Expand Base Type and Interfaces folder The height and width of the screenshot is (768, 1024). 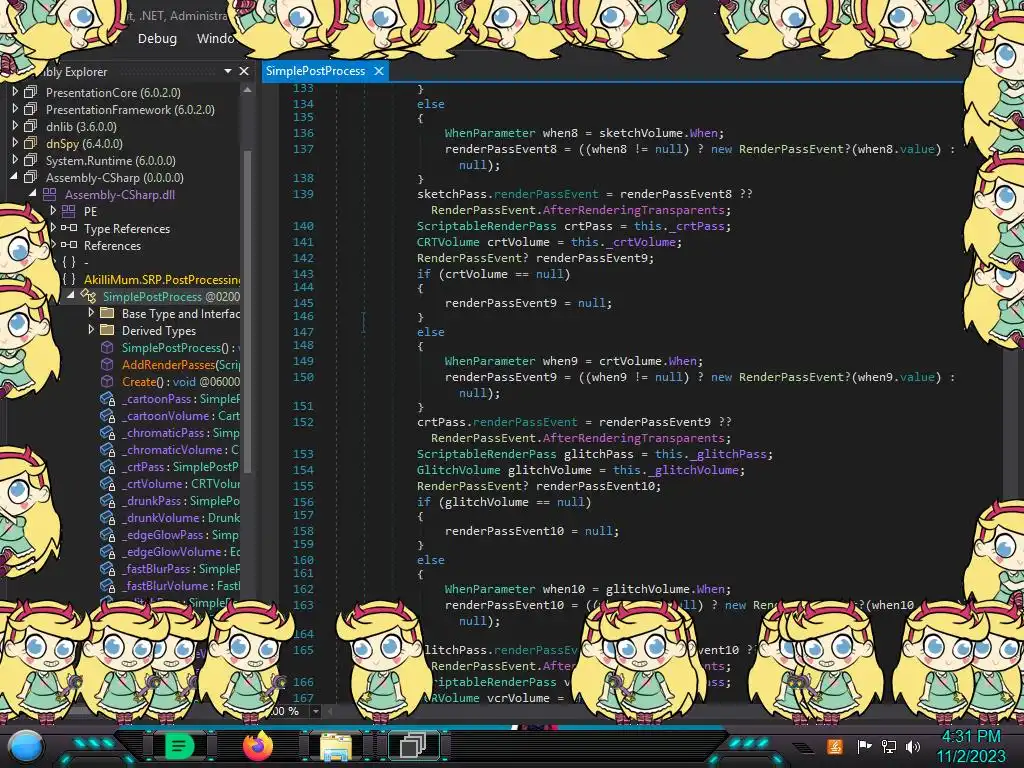click(91, 313)
